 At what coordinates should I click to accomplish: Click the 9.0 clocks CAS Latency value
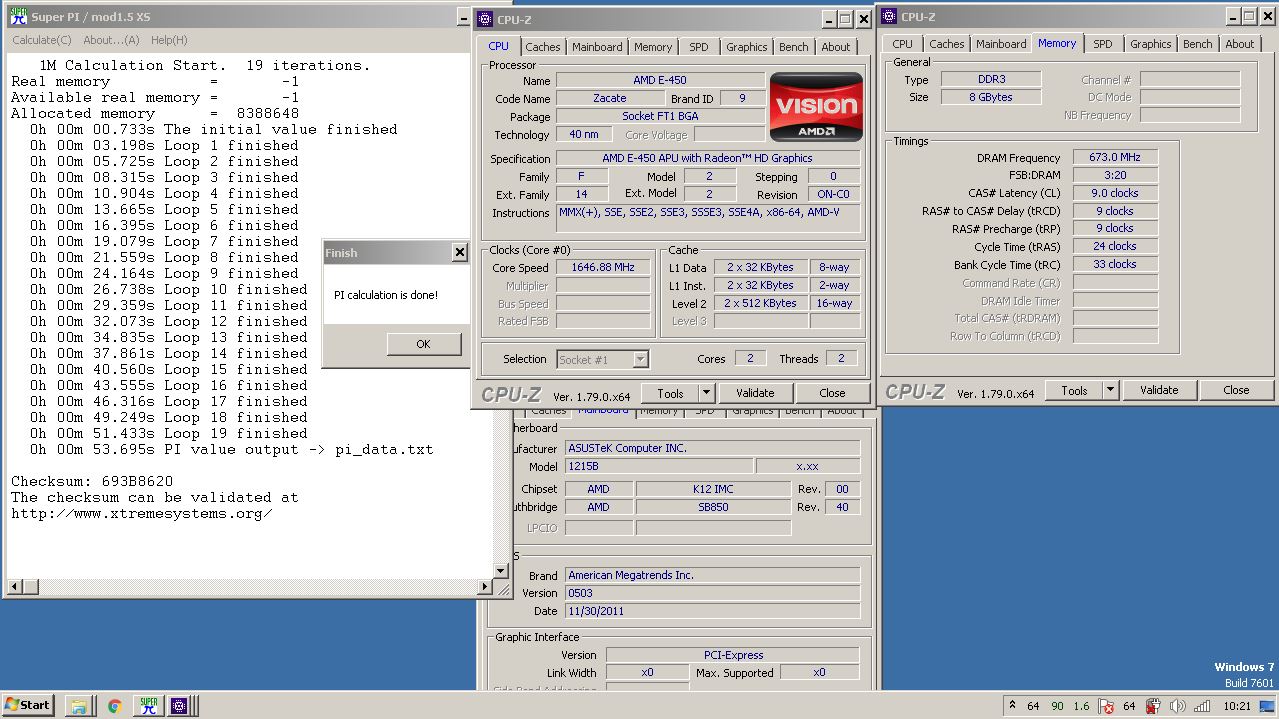1115,193
